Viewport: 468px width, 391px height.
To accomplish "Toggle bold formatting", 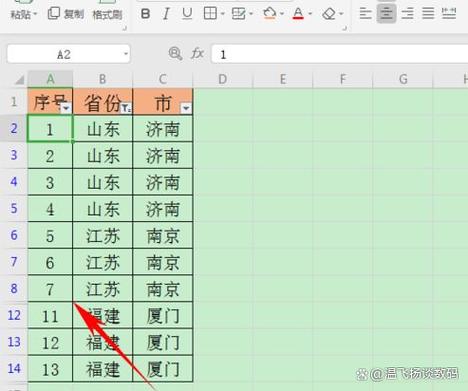I will pos(145,14).
